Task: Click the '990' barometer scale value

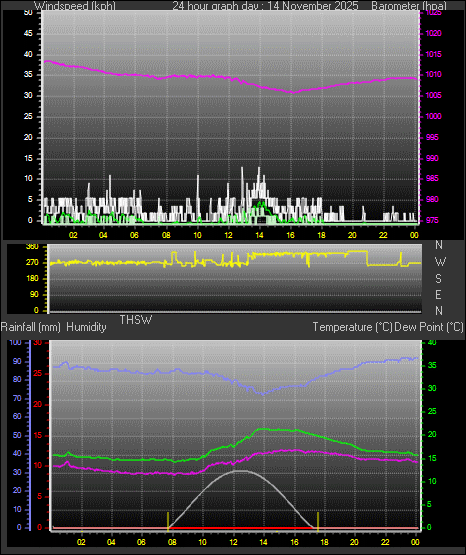Action: click(432, 158)
